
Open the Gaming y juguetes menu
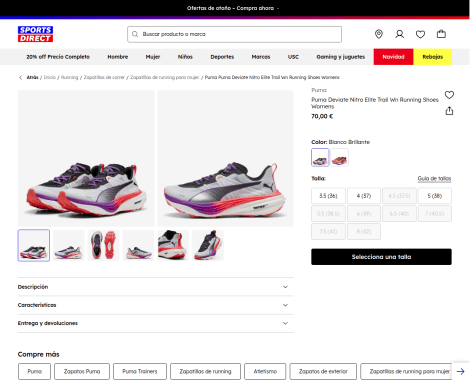pyautogui.click(x=341, y=57)
